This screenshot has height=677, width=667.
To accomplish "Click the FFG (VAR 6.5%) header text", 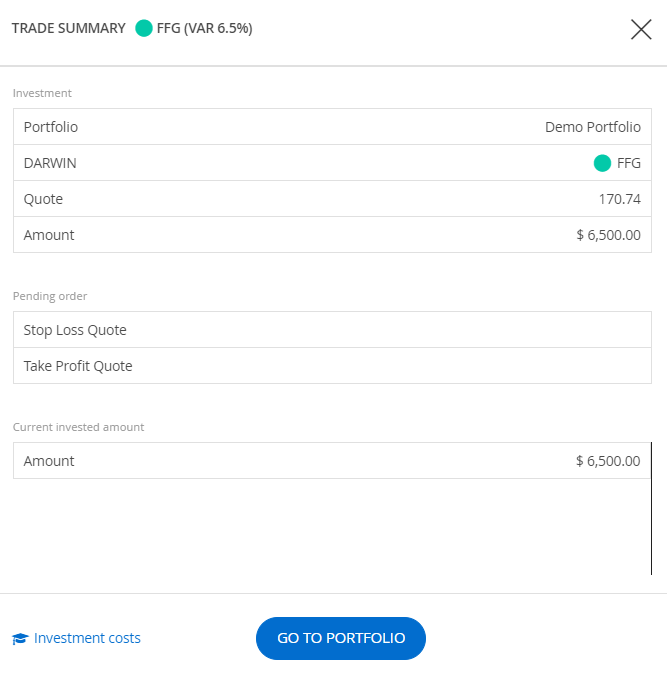I will [x=204, y=29].
